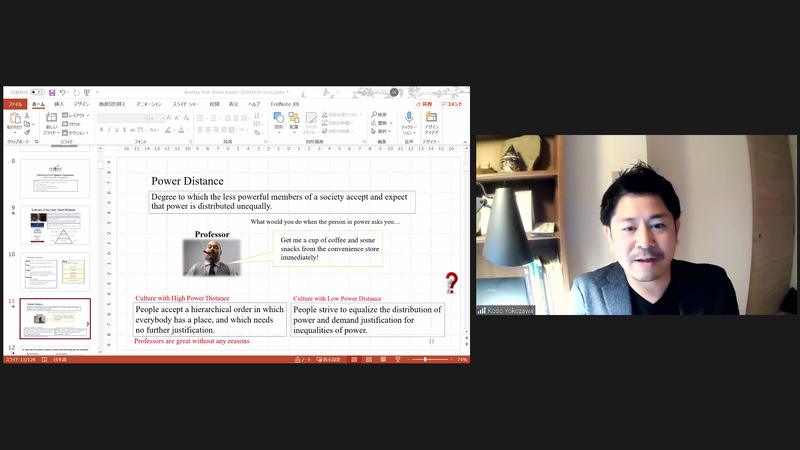Expand the レイアウト (Layout) dropdown
The image size is (800, 450).
point(76,115)
